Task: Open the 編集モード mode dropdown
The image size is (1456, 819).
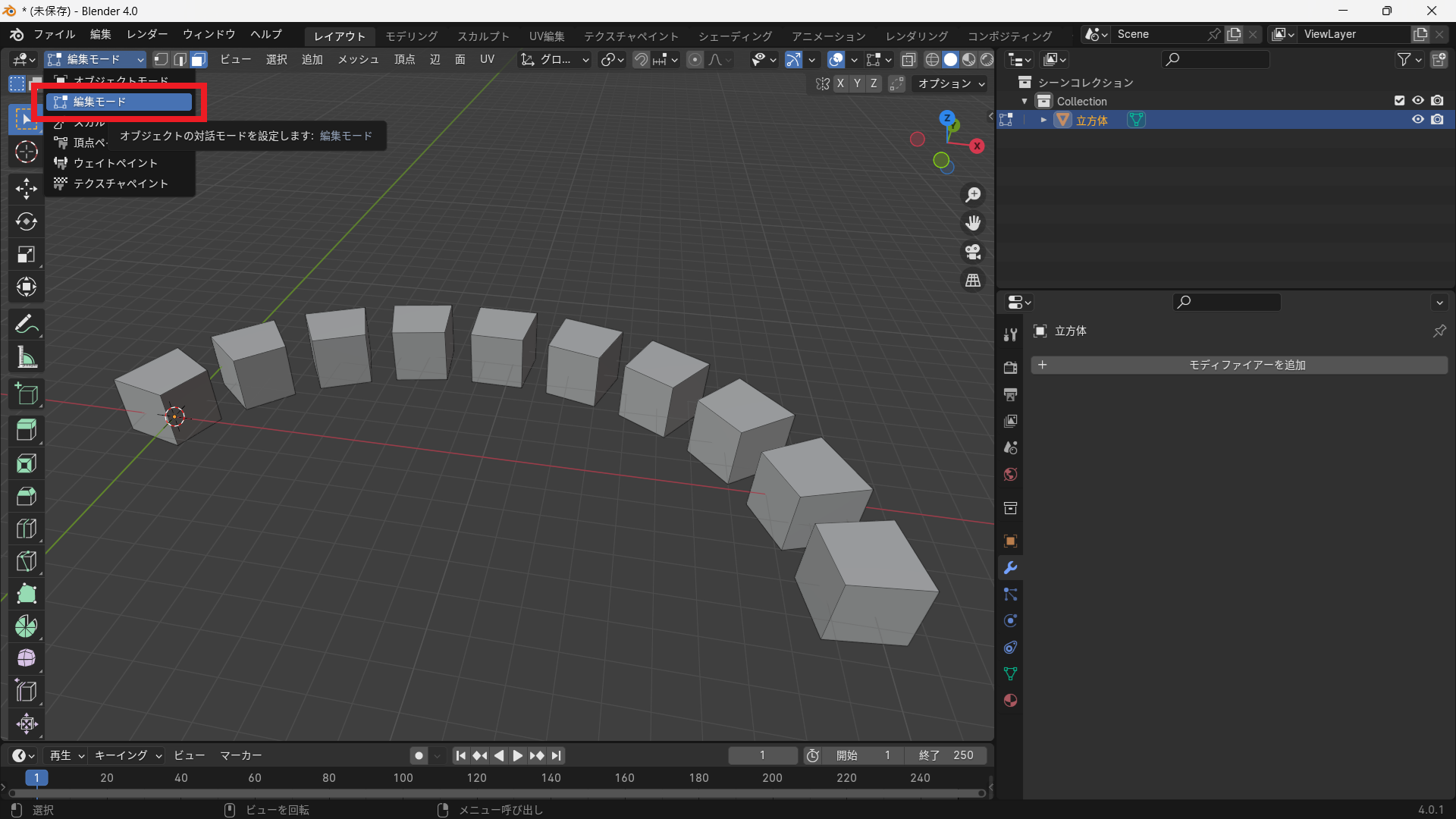Action: pos(95,59)
